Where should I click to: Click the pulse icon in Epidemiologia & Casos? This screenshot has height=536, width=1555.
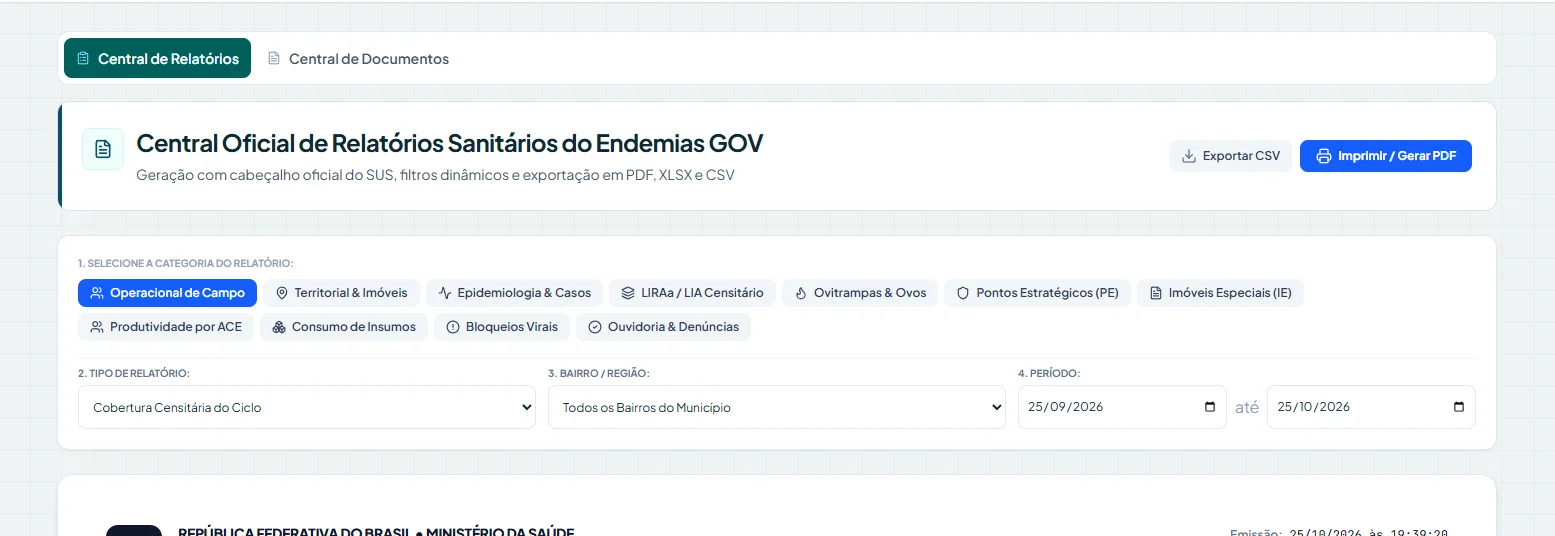pos(445,293)
